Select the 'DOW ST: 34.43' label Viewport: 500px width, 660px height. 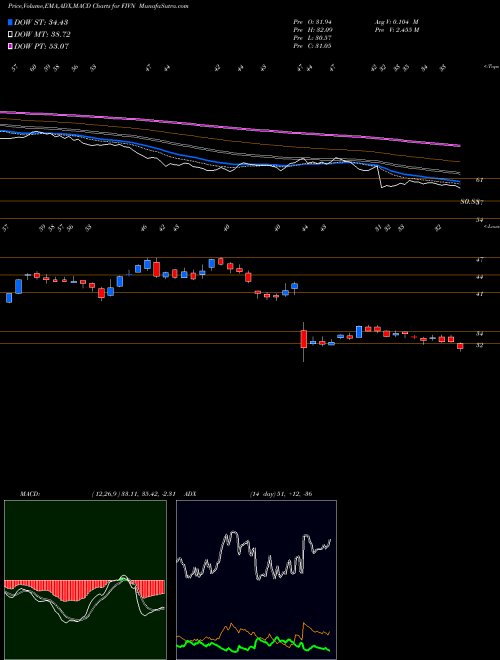41,22
